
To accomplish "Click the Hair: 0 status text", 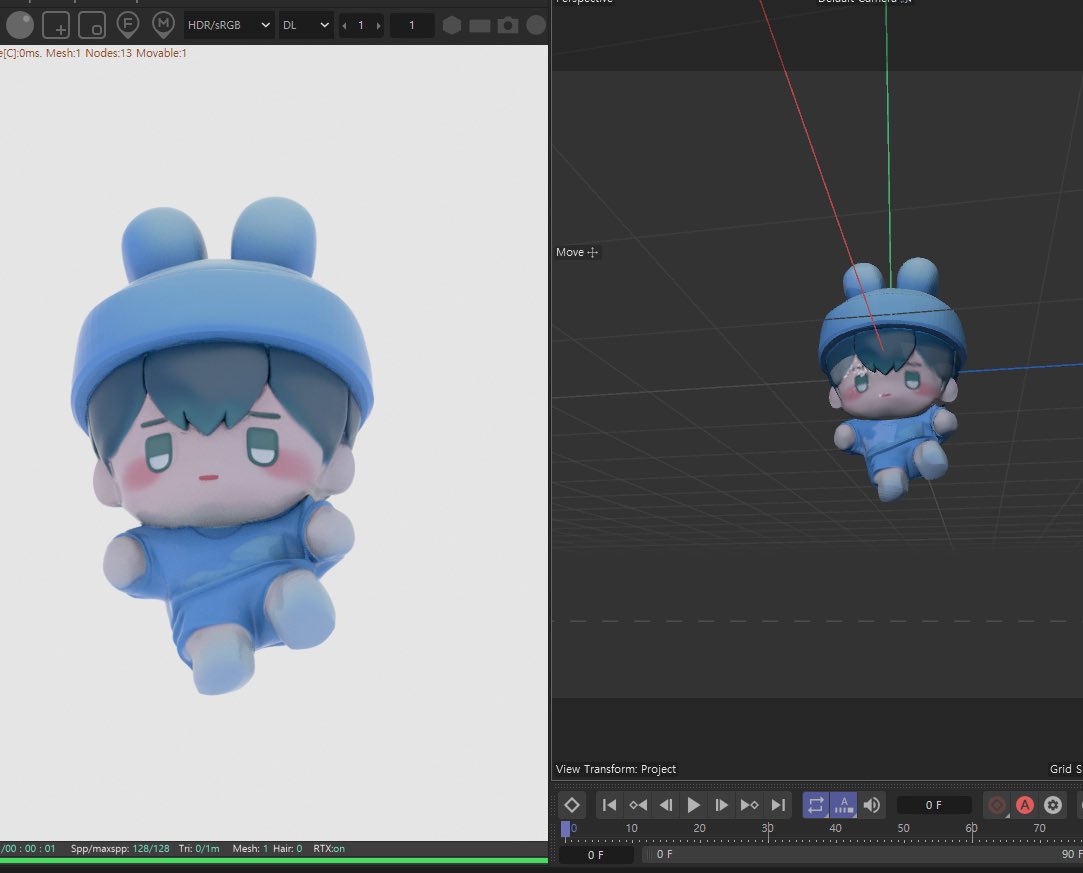I will (x=287, y=848).
